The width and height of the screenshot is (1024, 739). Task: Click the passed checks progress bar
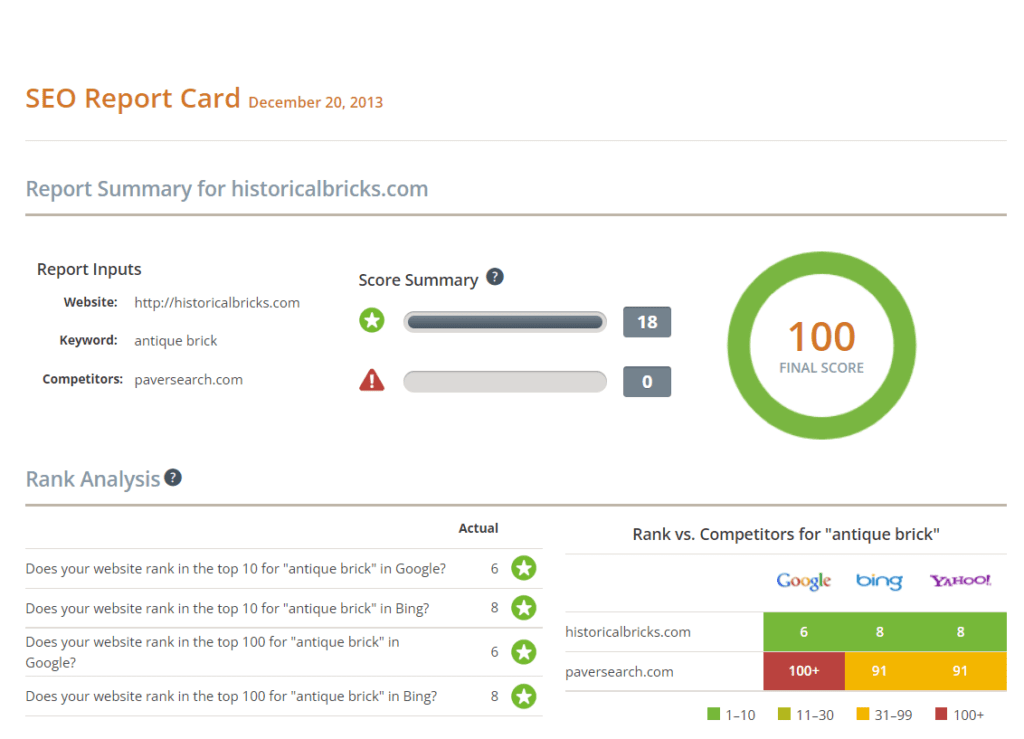pos(505,322)
